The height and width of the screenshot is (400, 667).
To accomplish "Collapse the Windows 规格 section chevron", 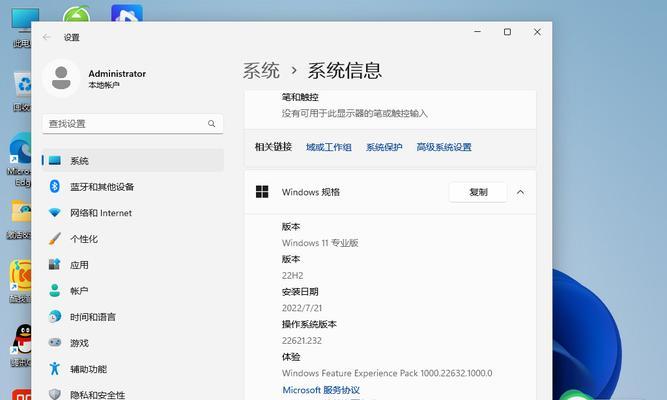I will 520,192.
